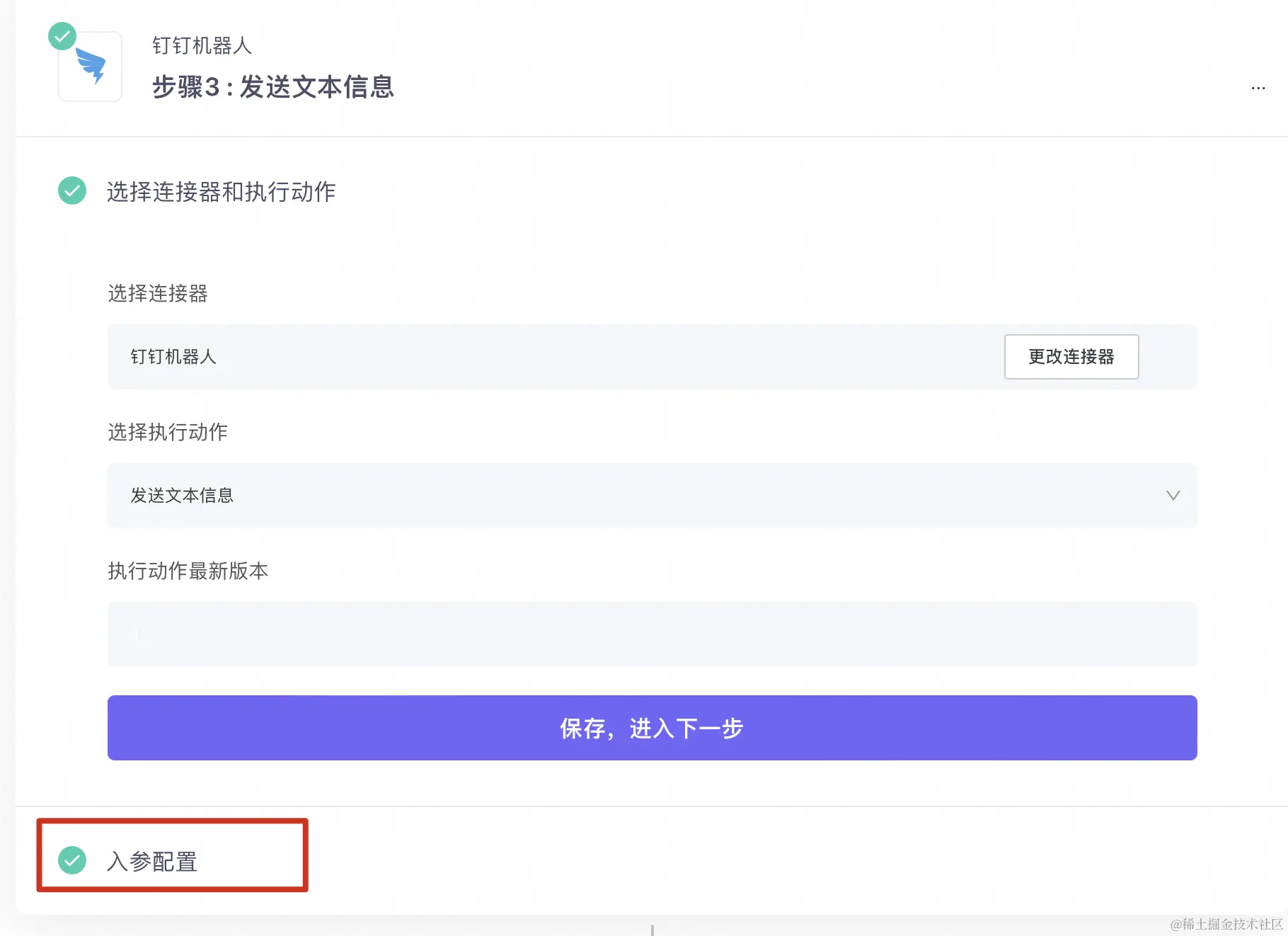Image resolution: width=1288 pixels, height=936 pixels.
Task: Click the DingTalk robot connector icon
Action: point(91,67)
